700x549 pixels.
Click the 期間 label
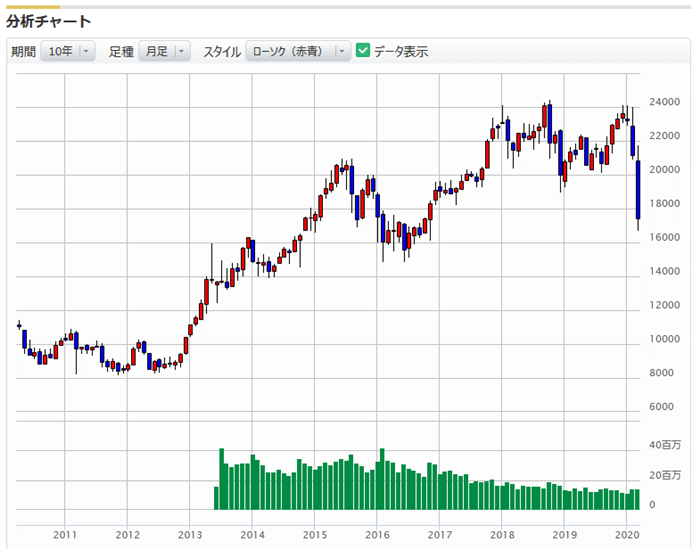[x=23, y=52]
